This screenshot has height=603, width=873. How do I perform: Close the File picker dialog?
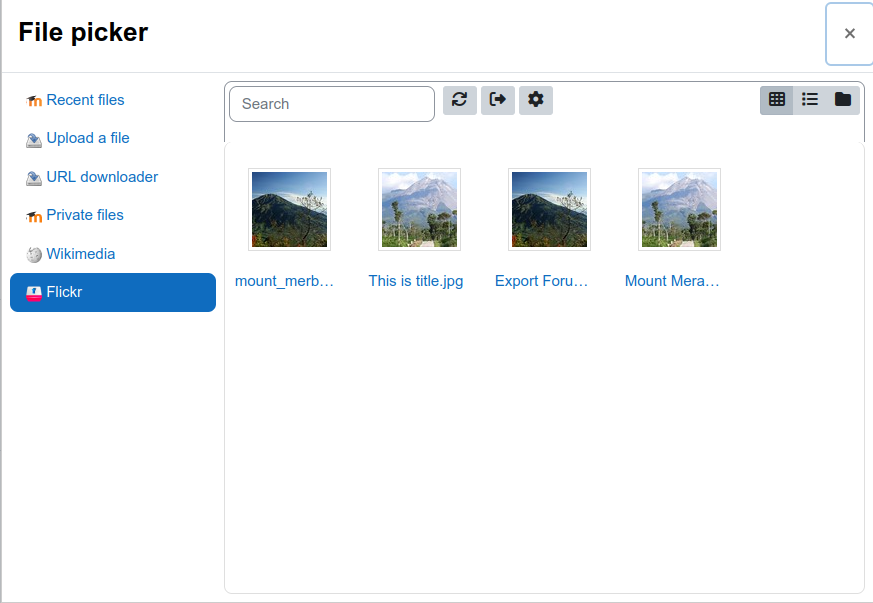tap(850, 34)
